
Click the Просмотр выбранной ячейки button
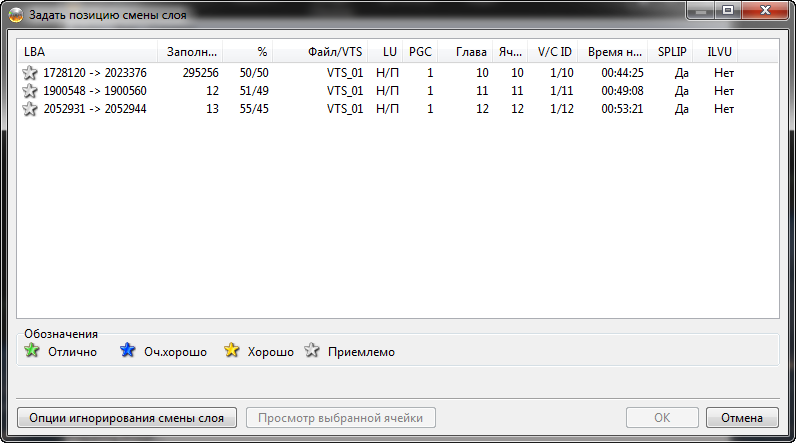coord(341,418)
